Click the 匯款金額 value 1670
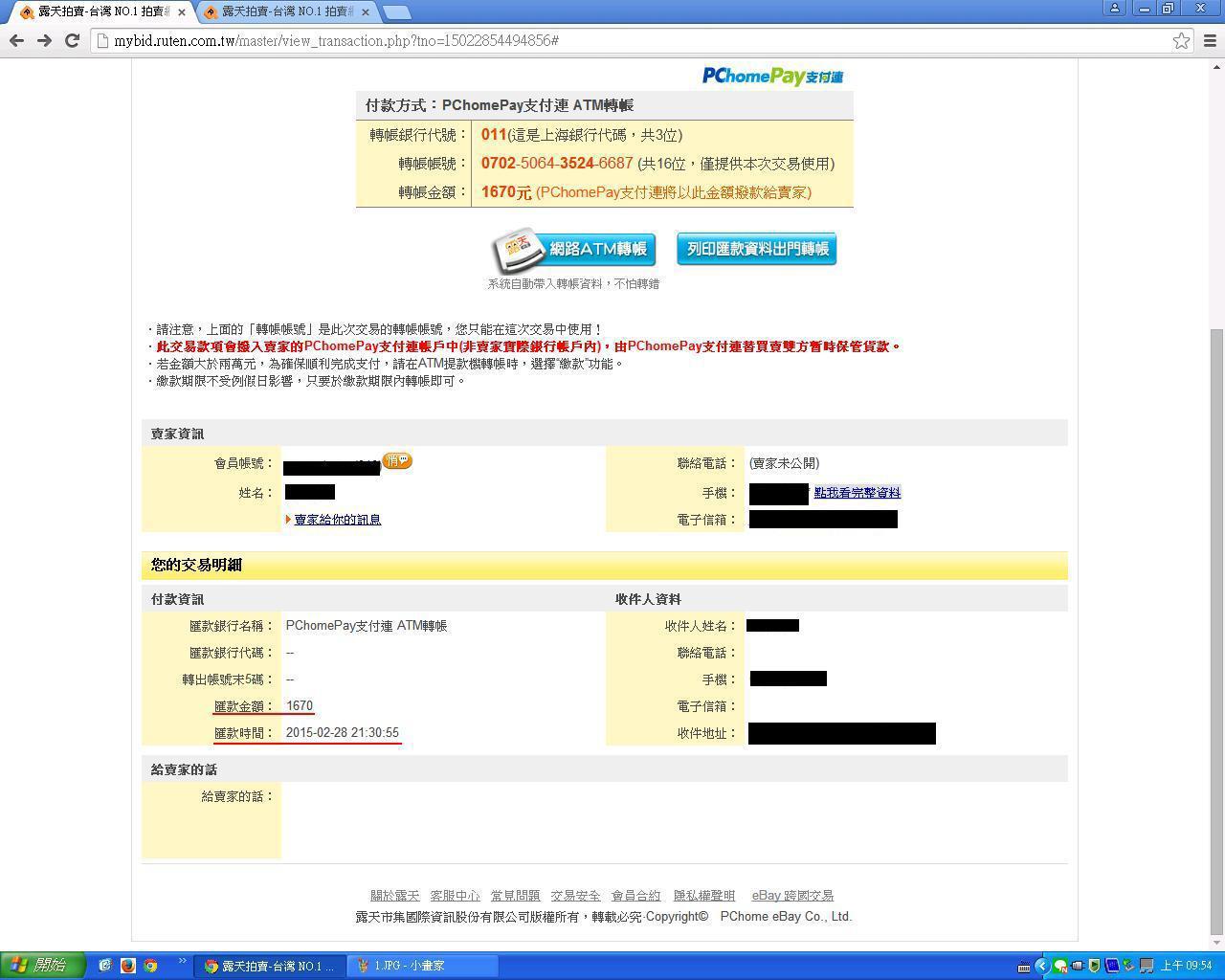 click(300, 706)
